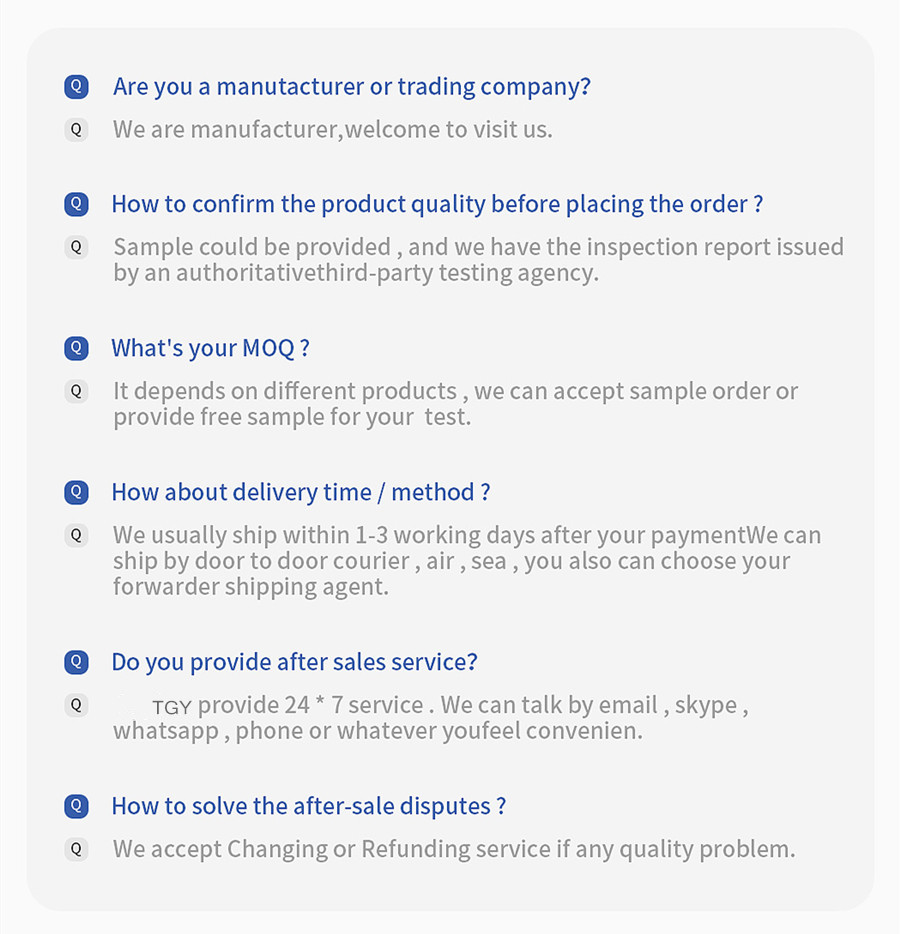
Task: Click the blue Q icon beside product quality question
Action: click(76, 204)
